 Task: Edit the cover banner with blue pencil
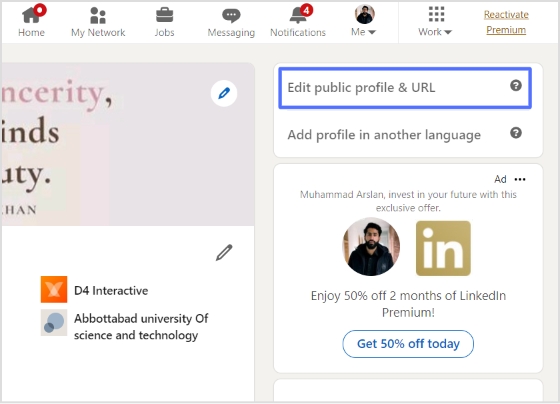pyautogui.click(x=224, y=93)
